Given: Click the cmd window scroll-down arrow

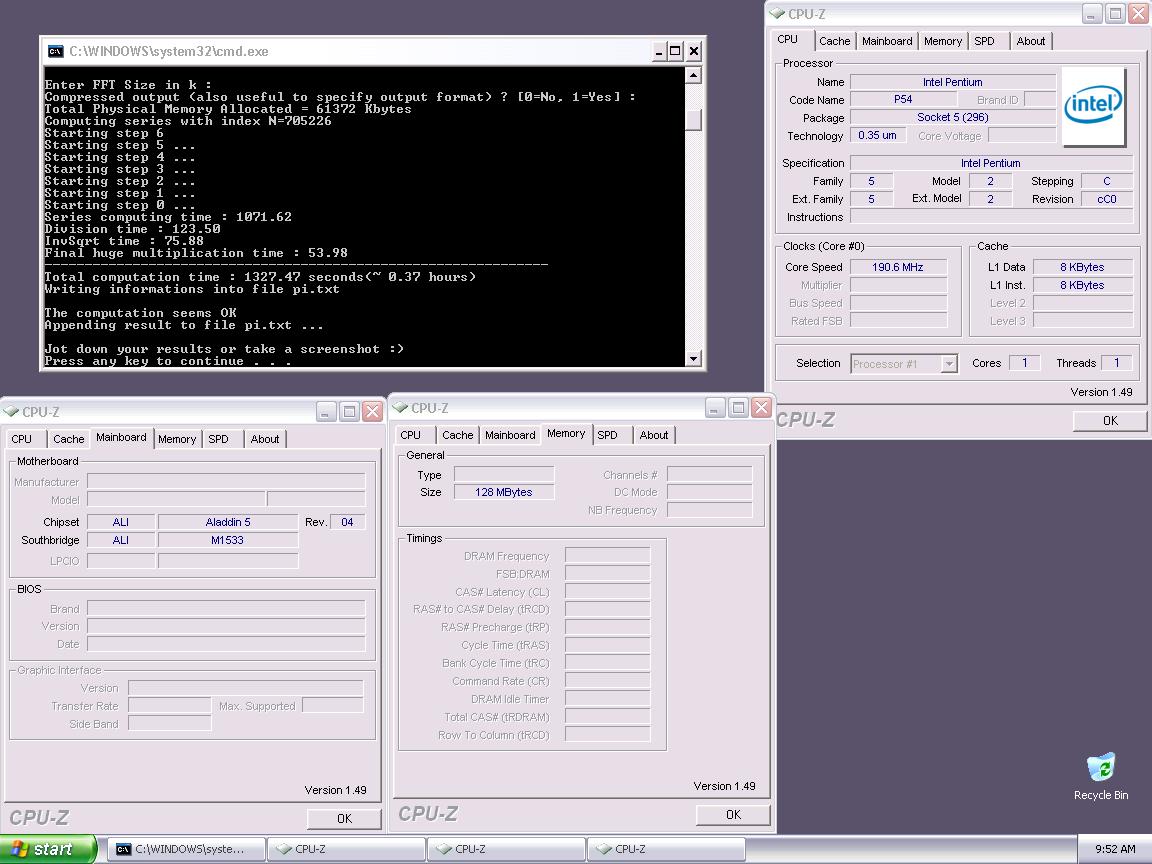Looking at the screenshot, I should coord(693,359).
